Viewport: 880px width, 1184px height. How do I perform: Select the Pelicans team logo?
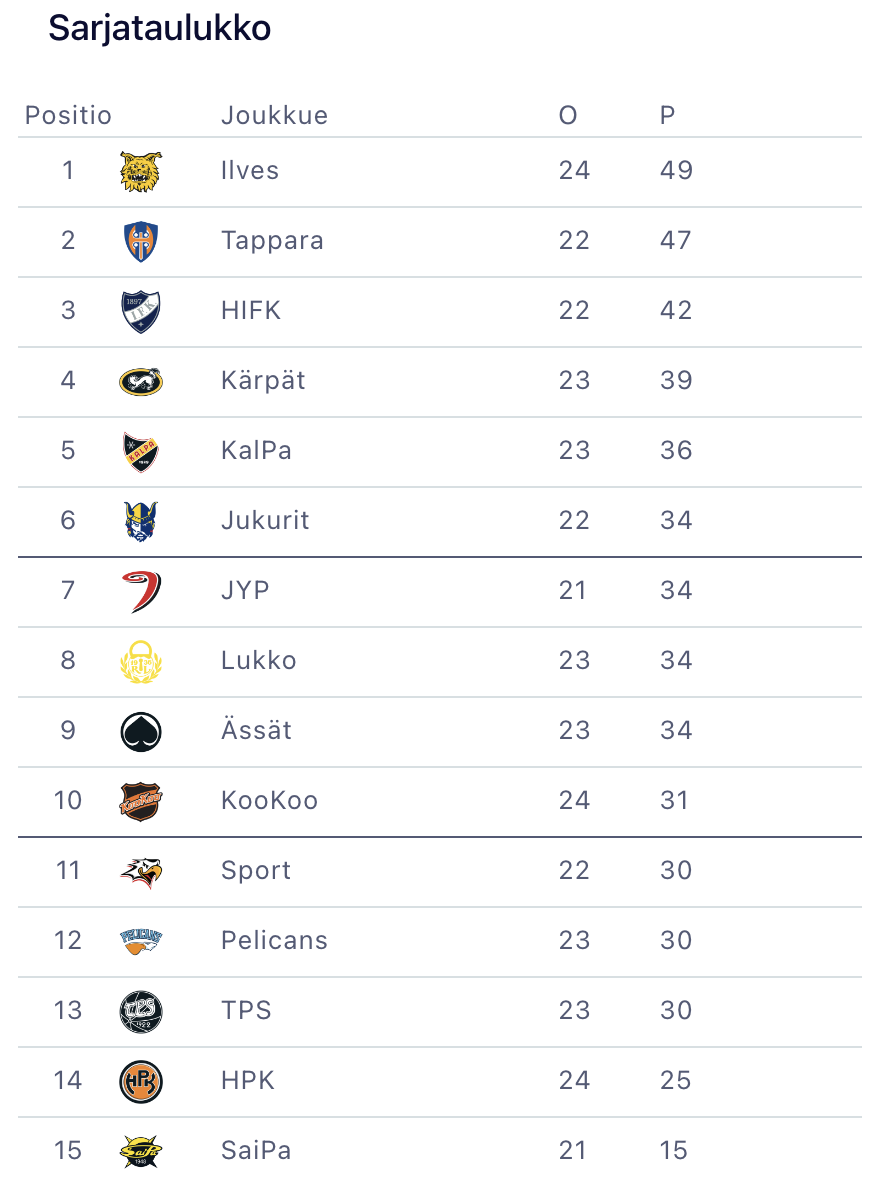coord(140,941)
